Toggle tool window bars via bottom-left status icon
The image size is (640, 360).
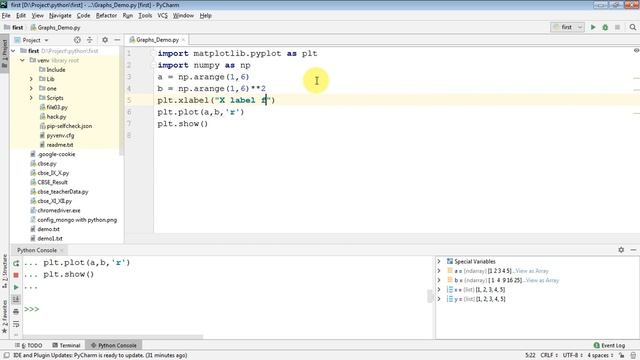[7, 356]
